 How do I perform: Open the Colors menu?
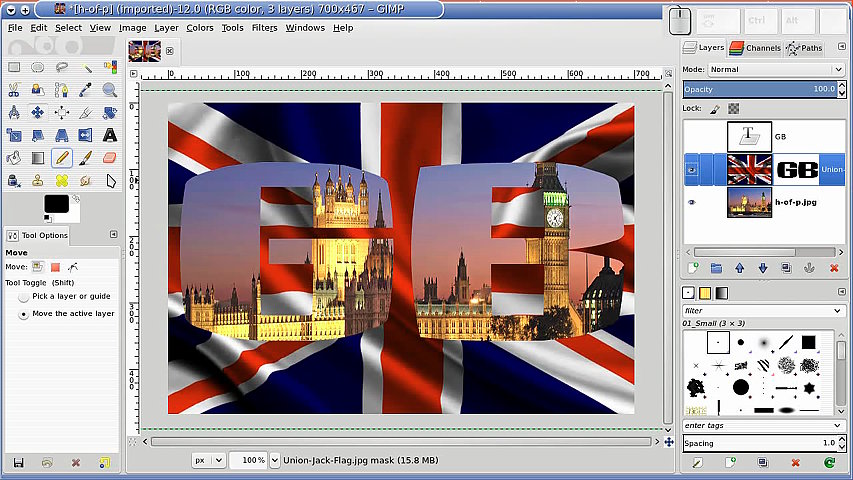(x=200, y=28)
